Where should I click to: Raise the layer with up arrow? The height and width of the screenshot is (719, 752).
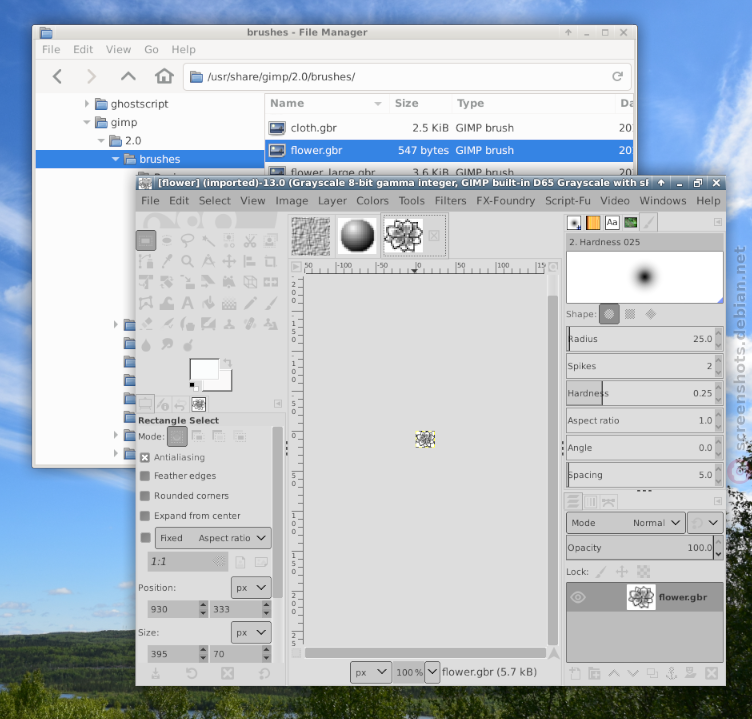(614, 673)
